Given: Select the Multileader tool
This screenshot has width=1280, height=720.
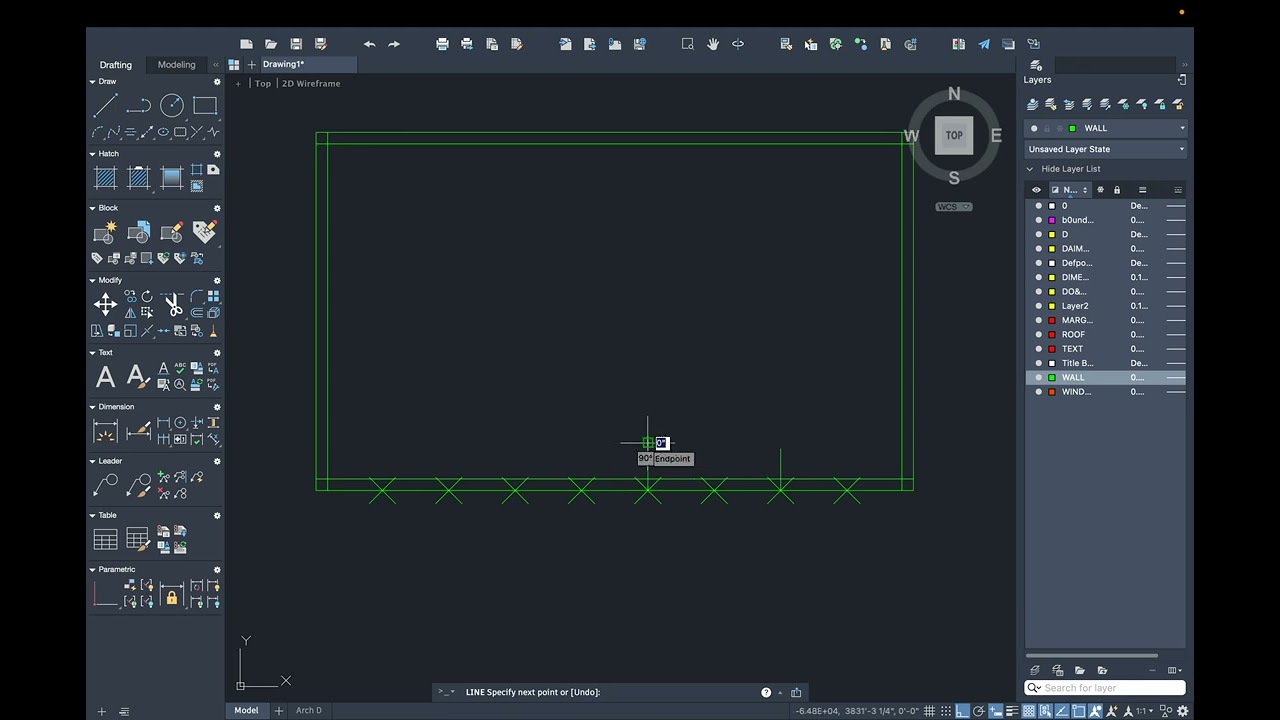Looking at the screenshot, I should click(105, 485).
